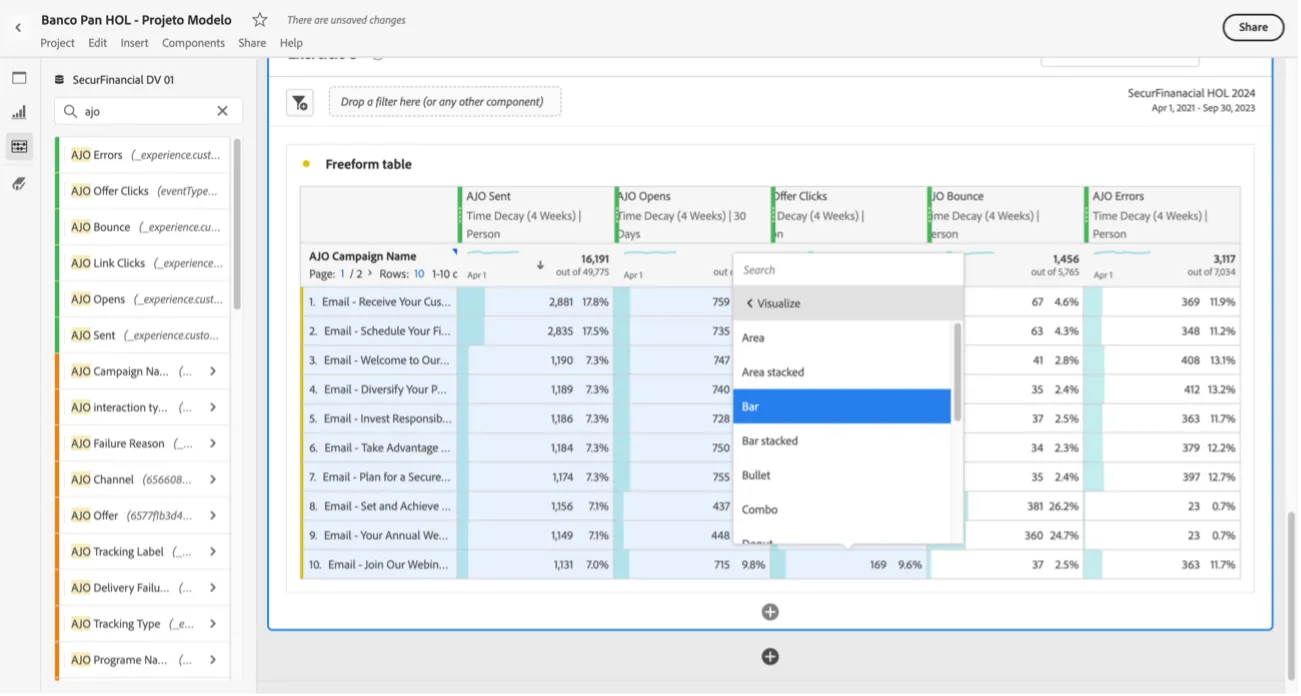Screen dimensions: 1301x696
Task: Favorite the project with the star icon
Action: click(260, 20)
